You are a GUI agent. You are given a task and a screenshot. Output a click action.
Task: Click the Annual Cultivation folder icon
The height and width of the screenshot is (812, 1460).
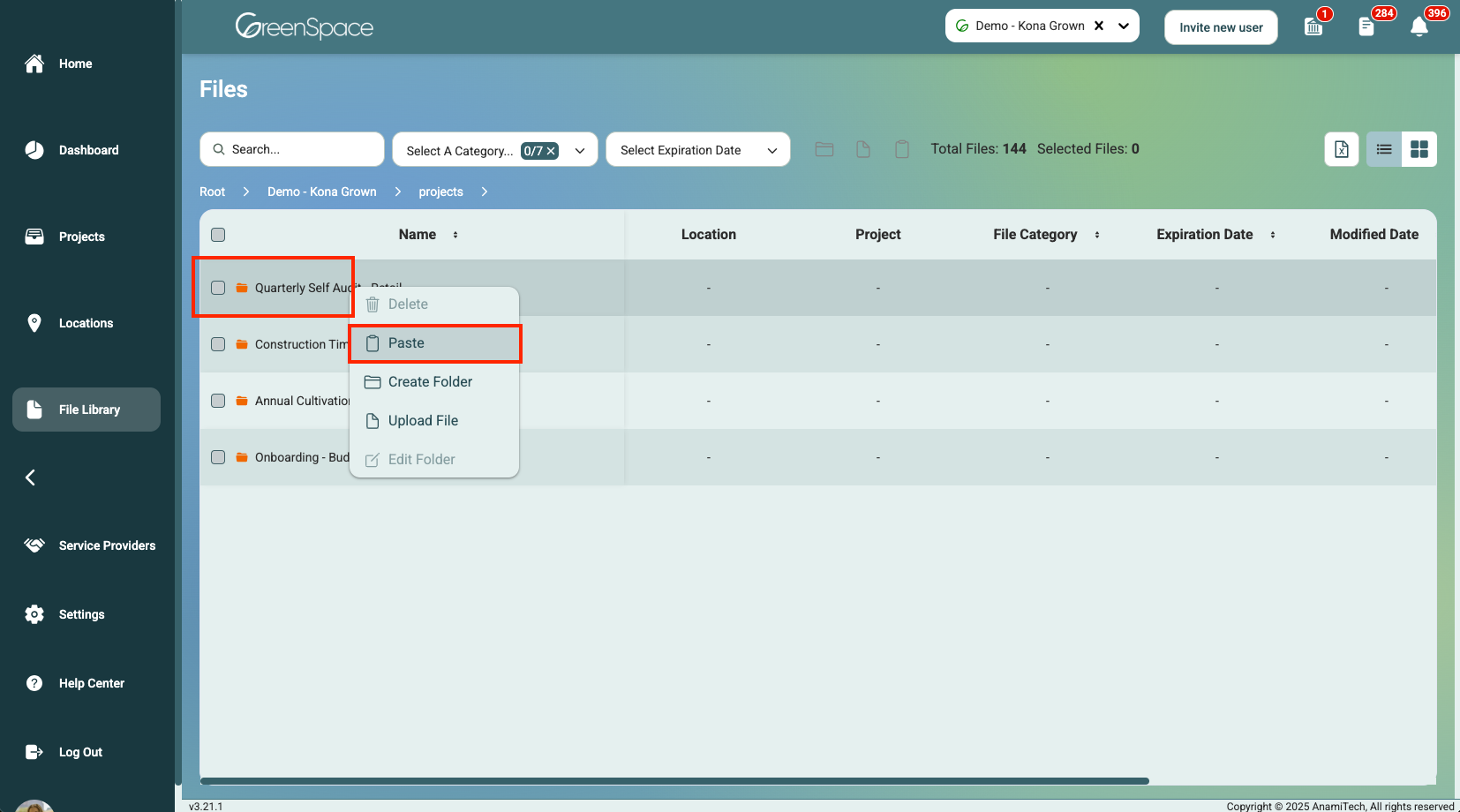(x=242, y=401)
